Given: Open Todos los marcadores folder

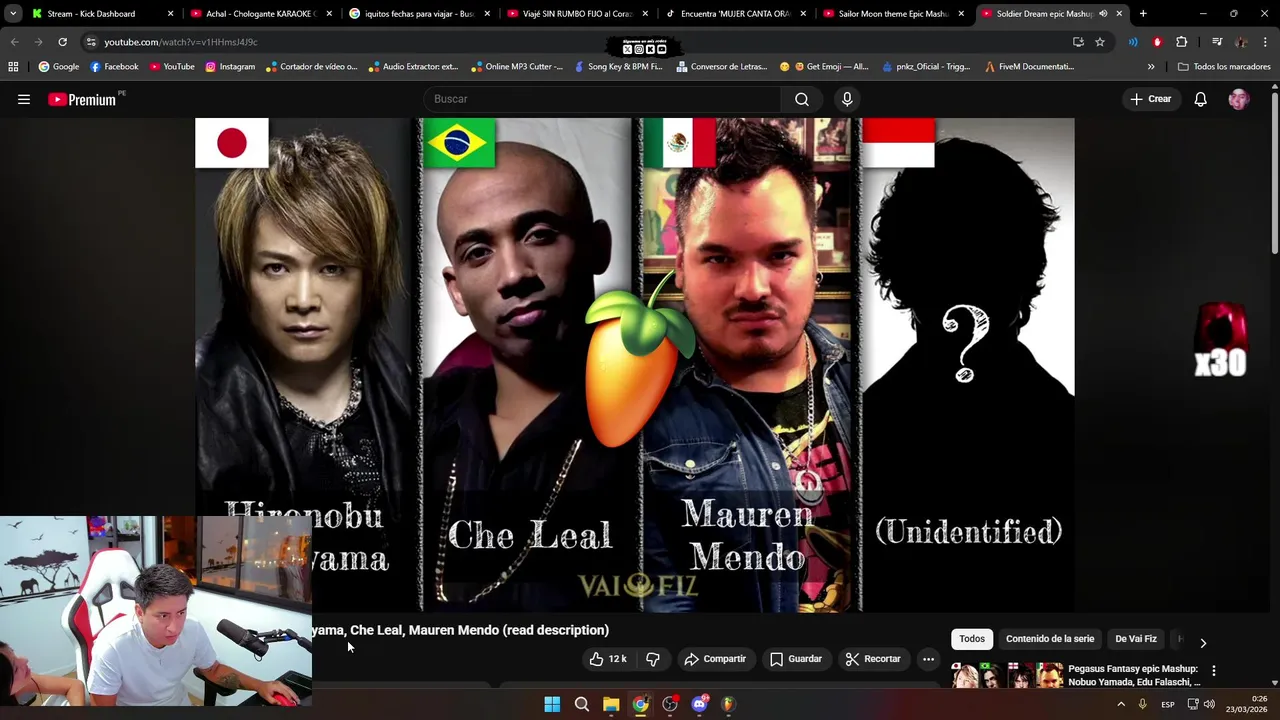Looking at the screenshot, I should coord(1224,67).
